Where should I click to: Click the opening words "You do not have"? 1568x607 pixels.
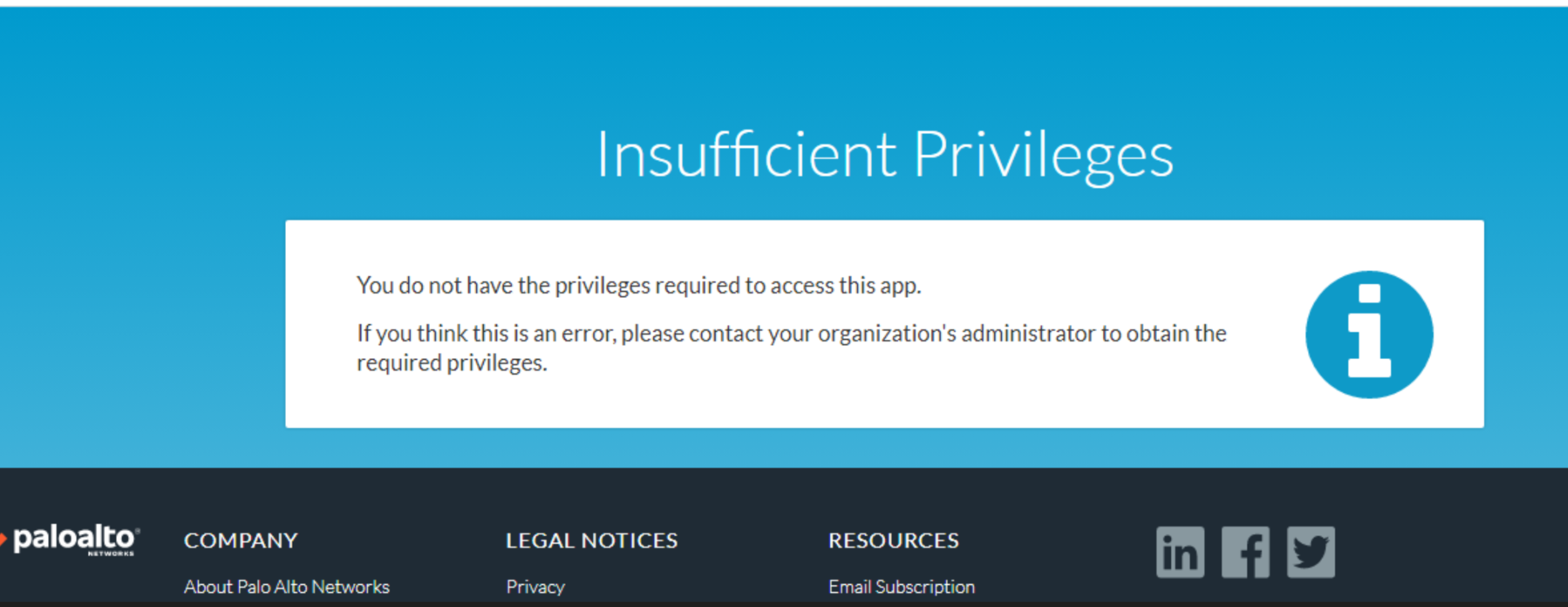click(x=434, y=286)
